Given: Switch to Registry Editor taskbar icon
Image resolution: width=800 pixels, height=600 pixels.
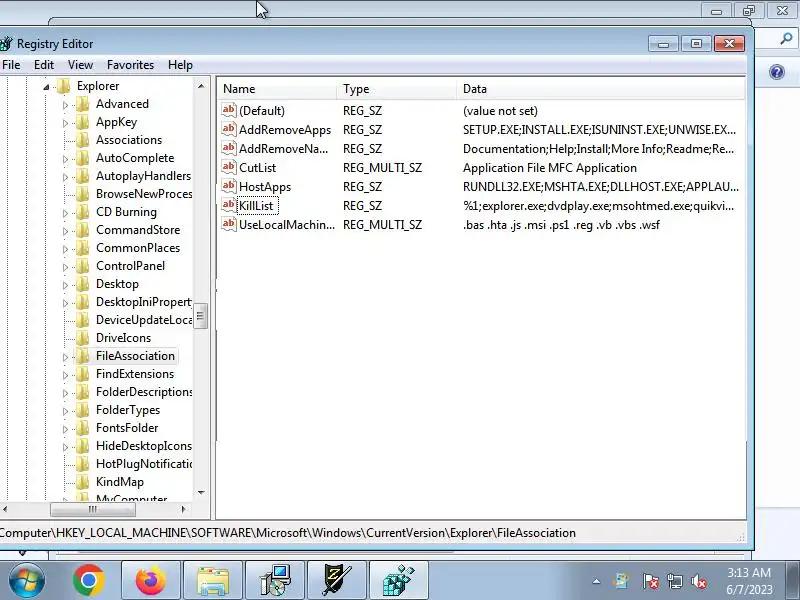Looking at the screenshot, I should pos(398,581).
